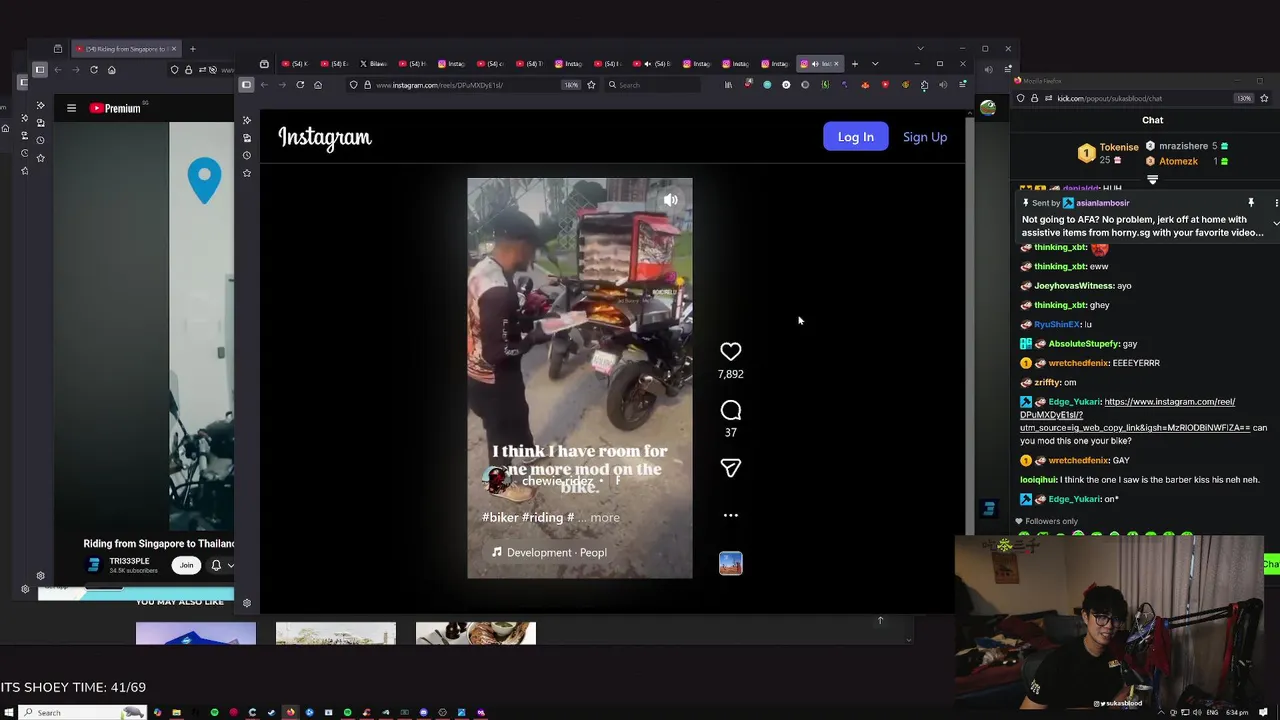Open sidebar settings gear in Instagram window

click(247, 603)
